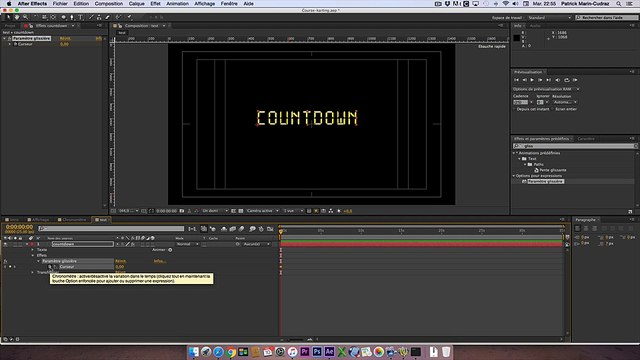
Task: Click the Curseur stopwatch icon in timeline
Action: click(x=50, y=267)
